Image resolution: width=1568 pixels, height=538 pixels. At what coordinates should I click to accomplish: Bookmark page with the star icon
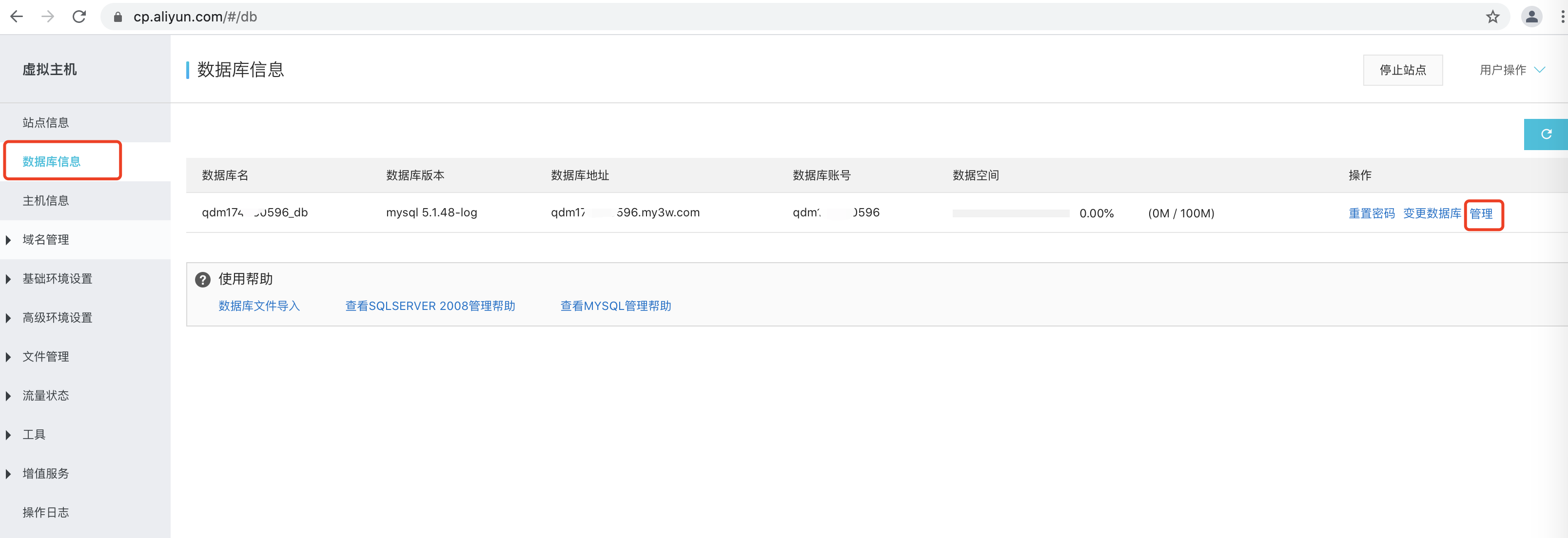(1492, 17)
